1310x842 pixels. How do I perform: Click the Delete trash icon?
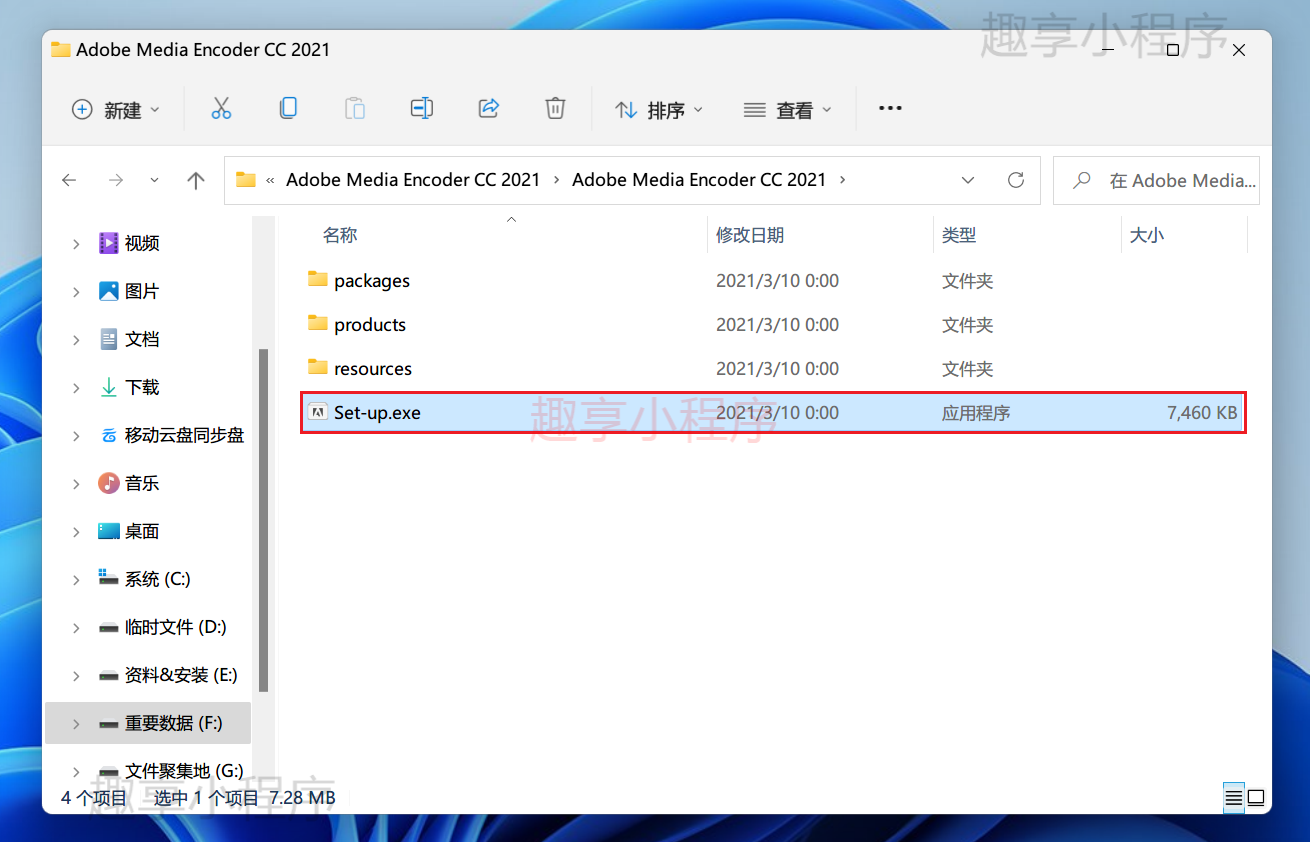point(555,109)
